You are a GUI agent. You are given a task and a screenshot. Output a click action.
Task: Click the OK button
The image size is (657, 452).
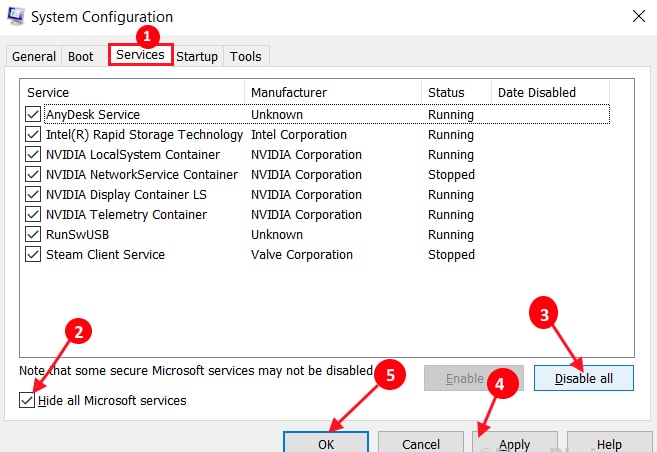[326, 442]
